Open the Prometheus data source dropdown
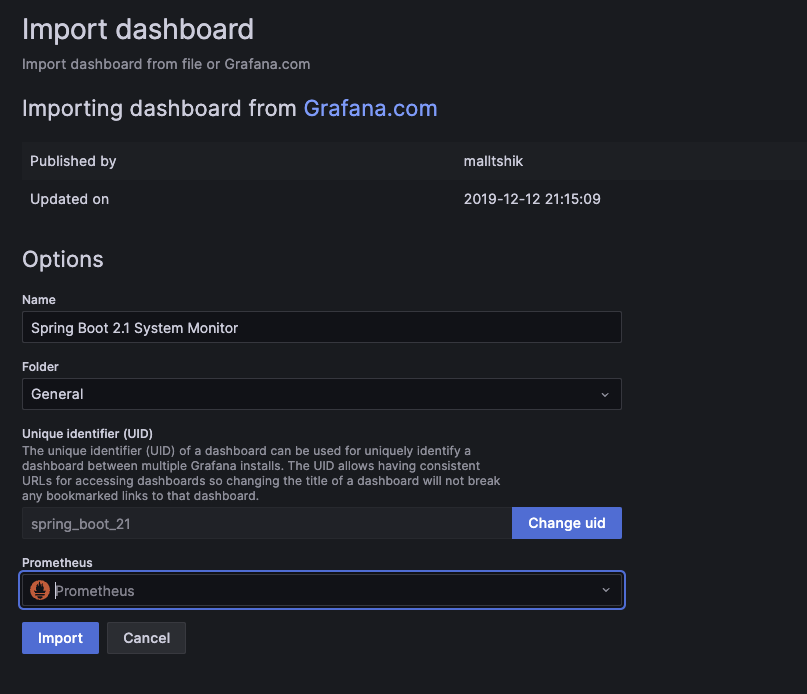The image size is (807, 694). 322,590
